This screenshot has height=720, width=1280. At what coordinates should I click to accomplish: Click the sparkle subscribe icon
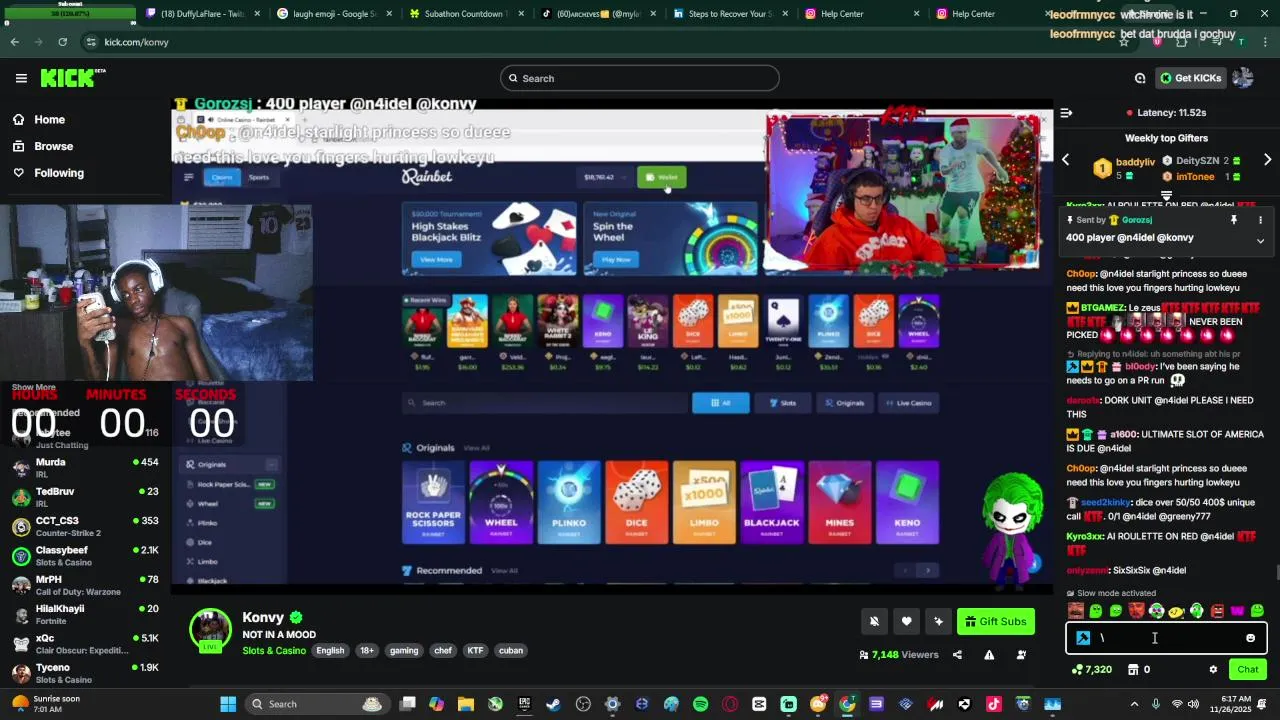[x=938, y=621]
